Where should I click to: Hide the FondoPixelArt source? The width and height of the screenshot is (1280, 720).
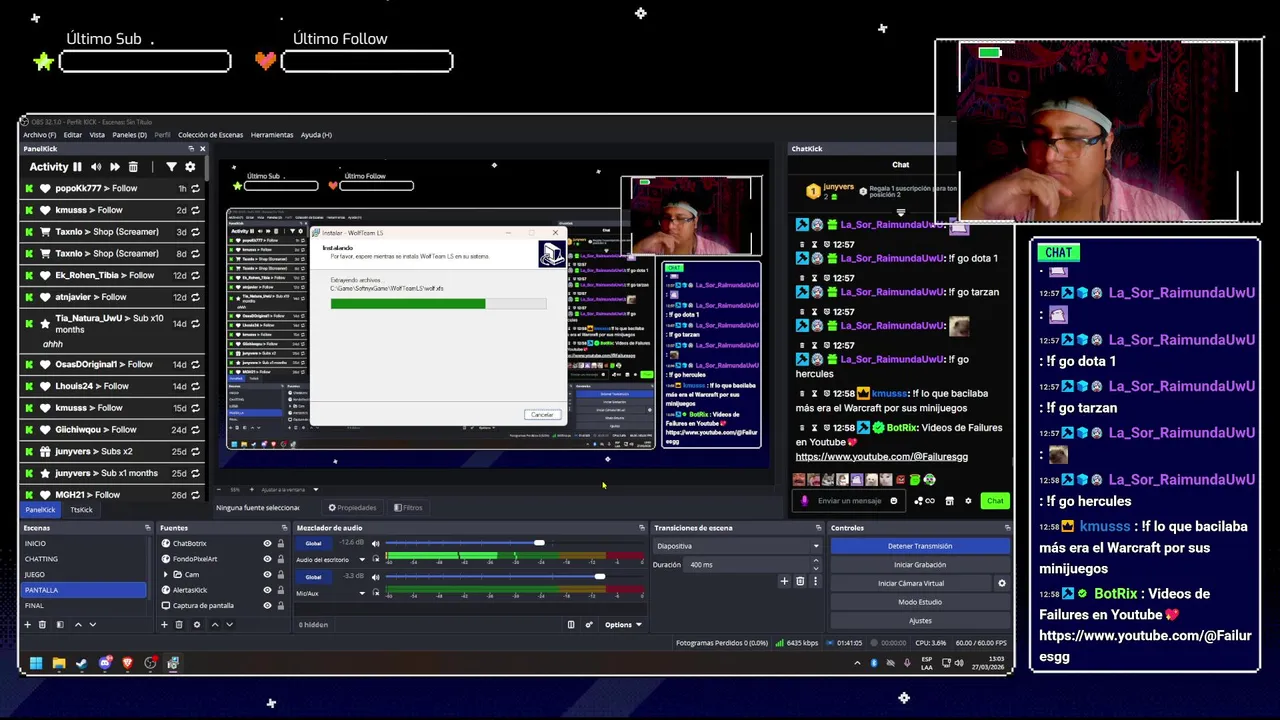(x=267, y=559)
